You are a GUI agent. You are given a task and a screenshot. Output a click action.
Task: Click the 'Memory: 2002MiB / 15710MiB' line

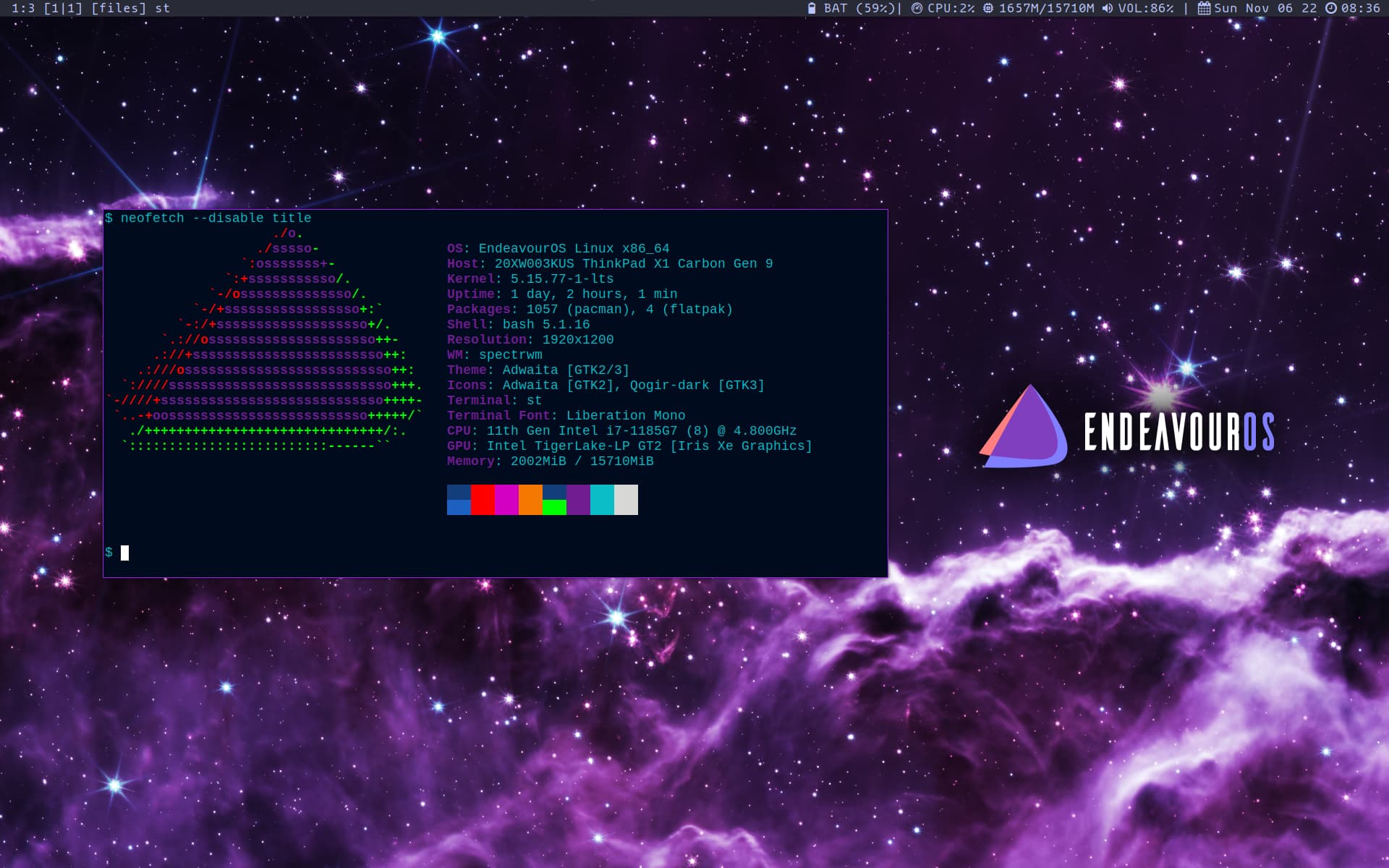[550, 461]
